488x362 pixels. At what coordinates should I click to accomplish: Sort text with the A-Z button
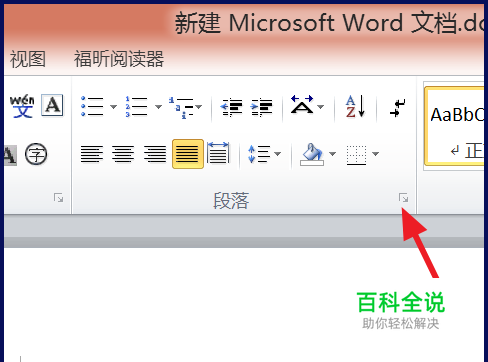[355, 107]
